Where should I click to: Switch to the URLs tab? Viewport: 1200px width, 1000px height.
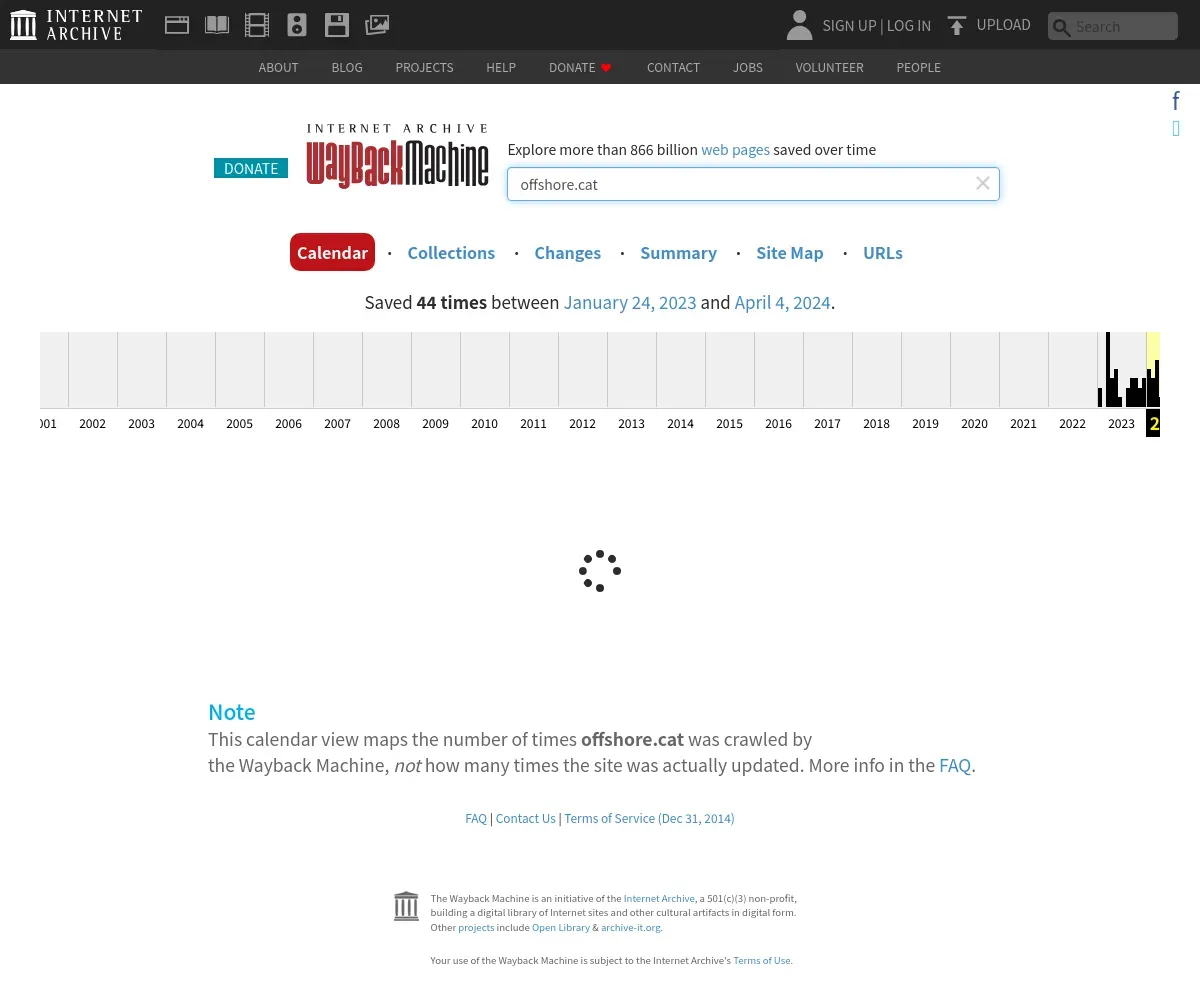click(x=882, y=253)
